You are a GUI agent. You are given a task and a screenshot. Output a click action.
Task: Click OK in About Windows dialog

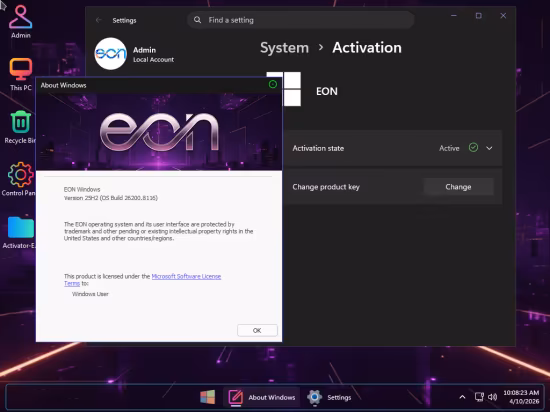point(257,330)
